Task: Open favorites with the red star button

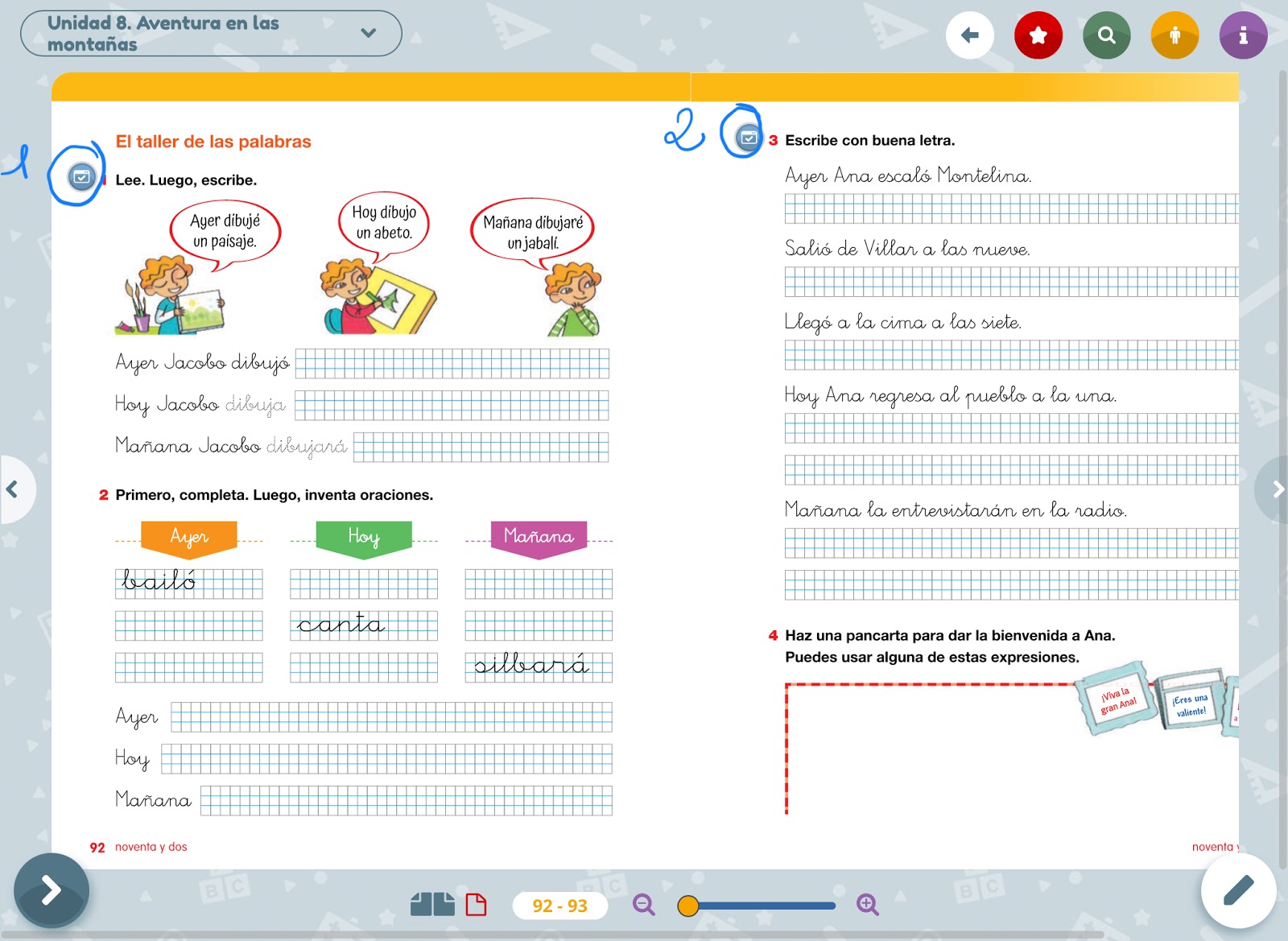Action: [1038, 35]
